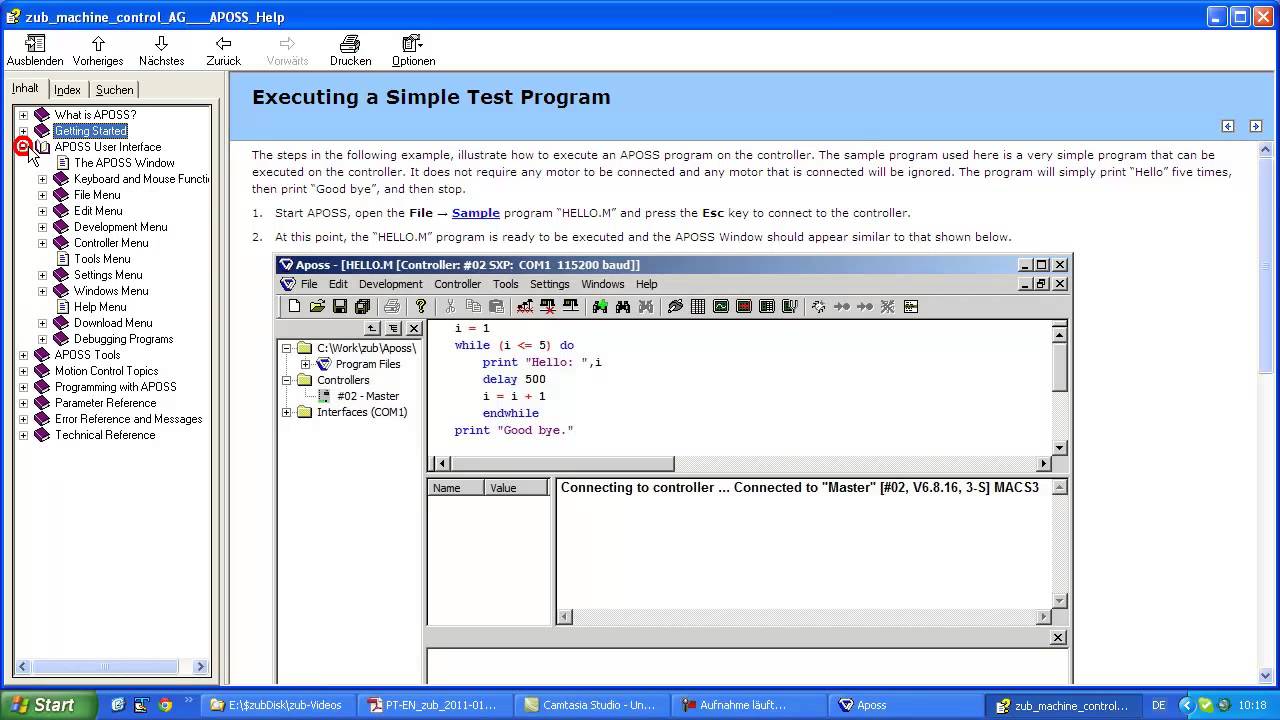Select the Help Menu tree topic
The width and height of the screenshot is (1280, 720).
100,307
